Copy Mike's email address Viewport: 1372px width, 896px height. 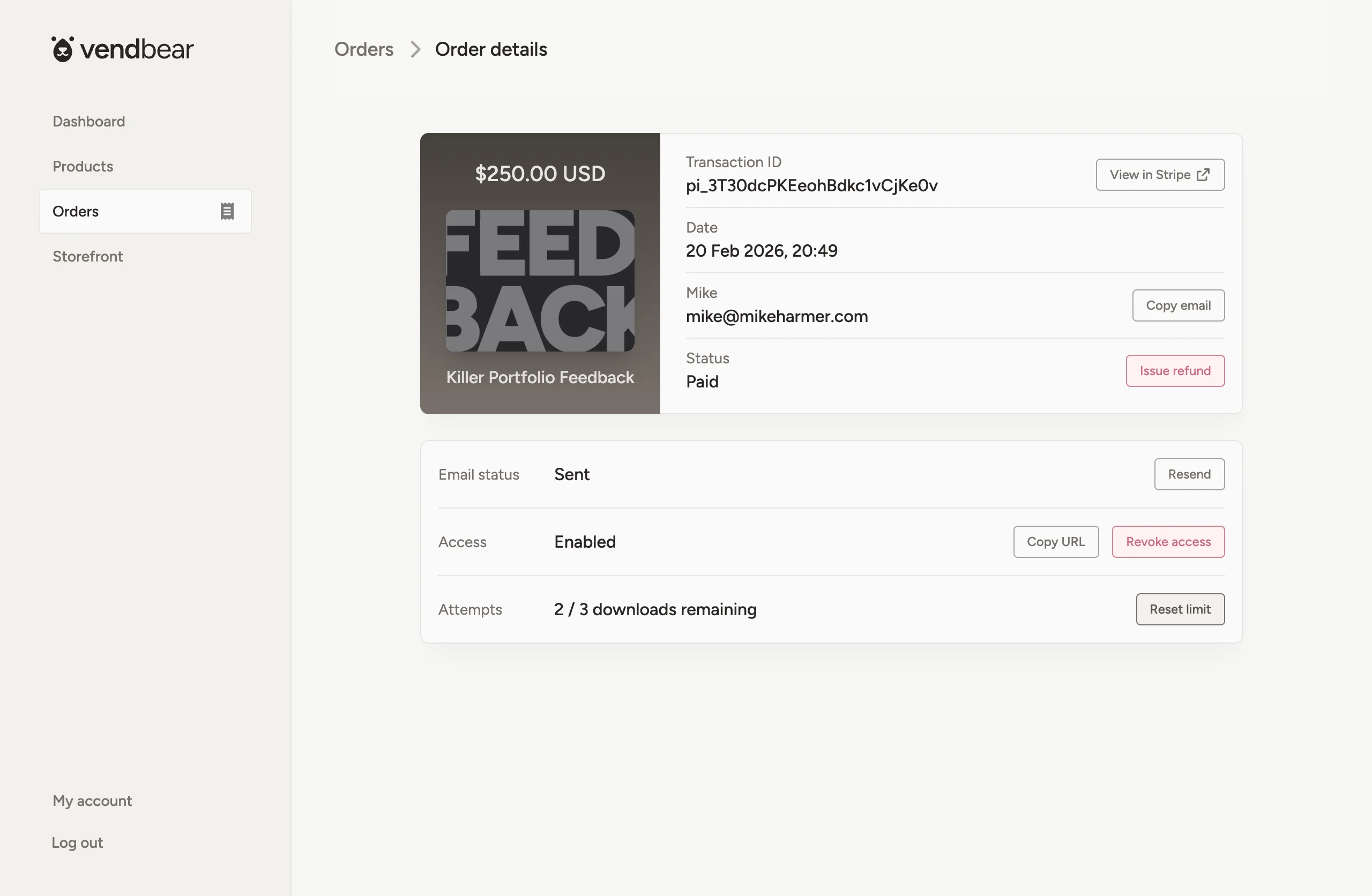coord(1179,305)
